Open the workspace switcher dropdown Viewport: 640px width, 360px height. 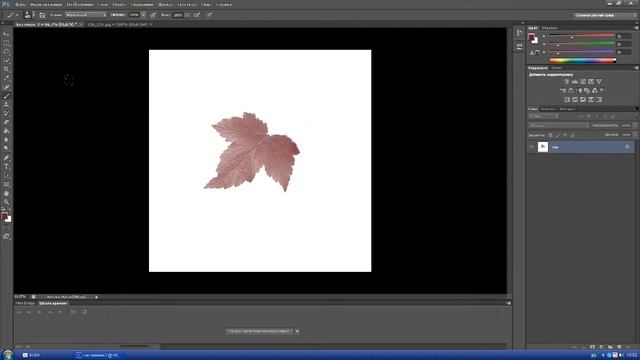tap(605, 15)
